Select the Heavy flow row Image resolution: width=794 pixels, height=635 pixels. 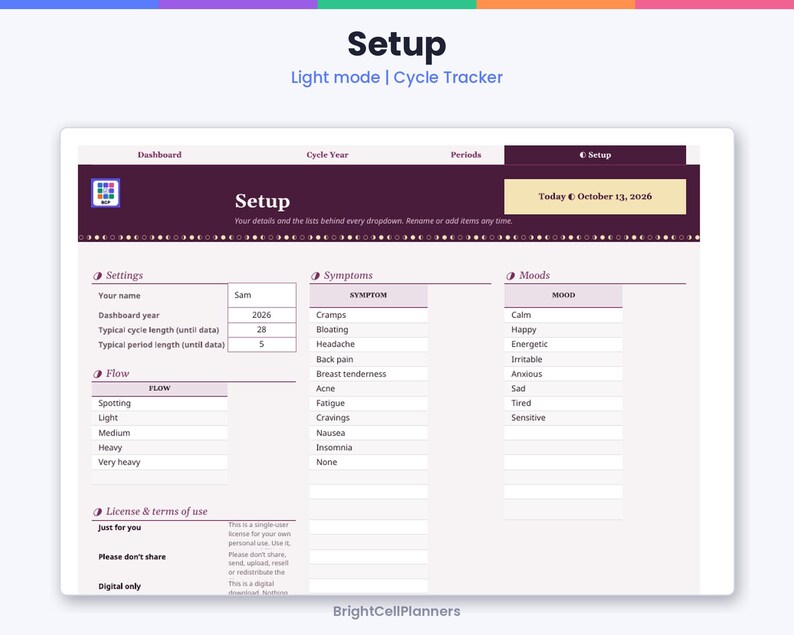(160, 448)
